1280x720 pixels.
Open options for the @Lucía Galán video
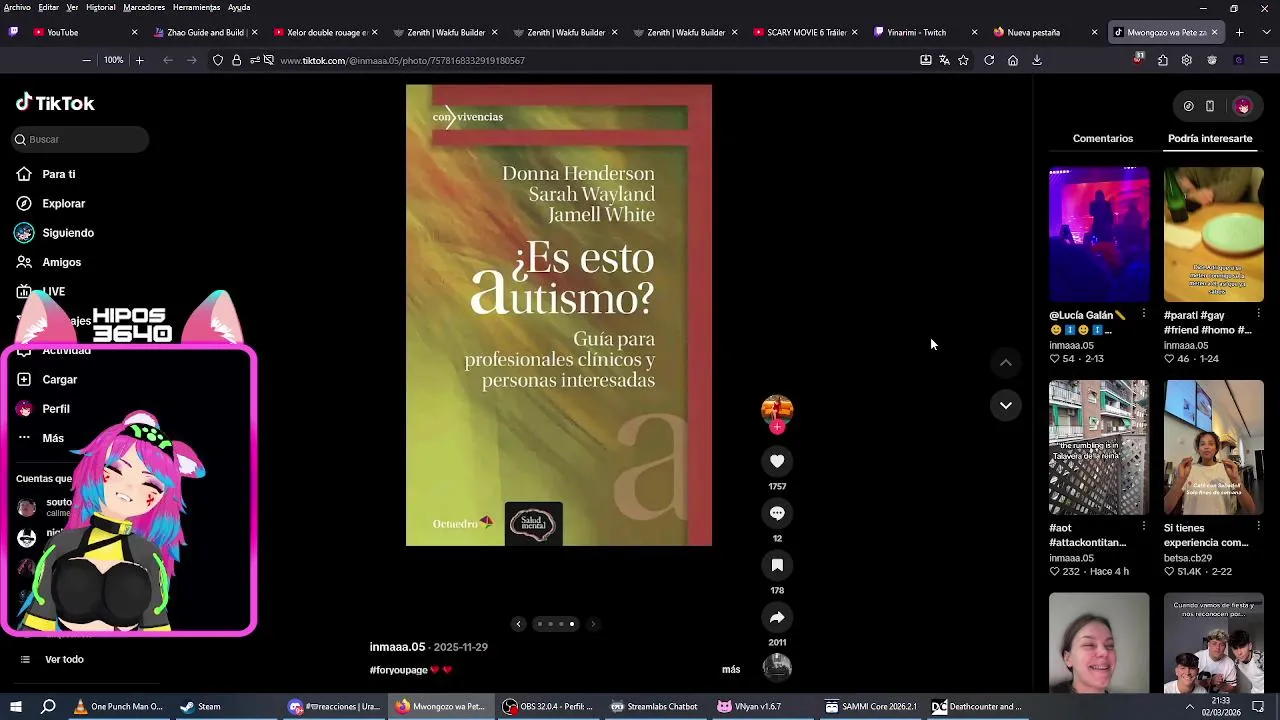(1144, 314)
